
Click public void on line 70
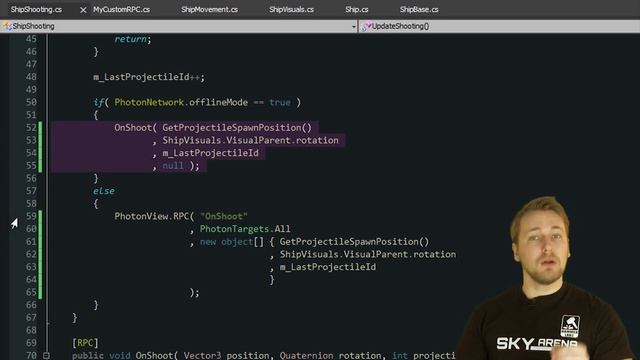[101, 355]
